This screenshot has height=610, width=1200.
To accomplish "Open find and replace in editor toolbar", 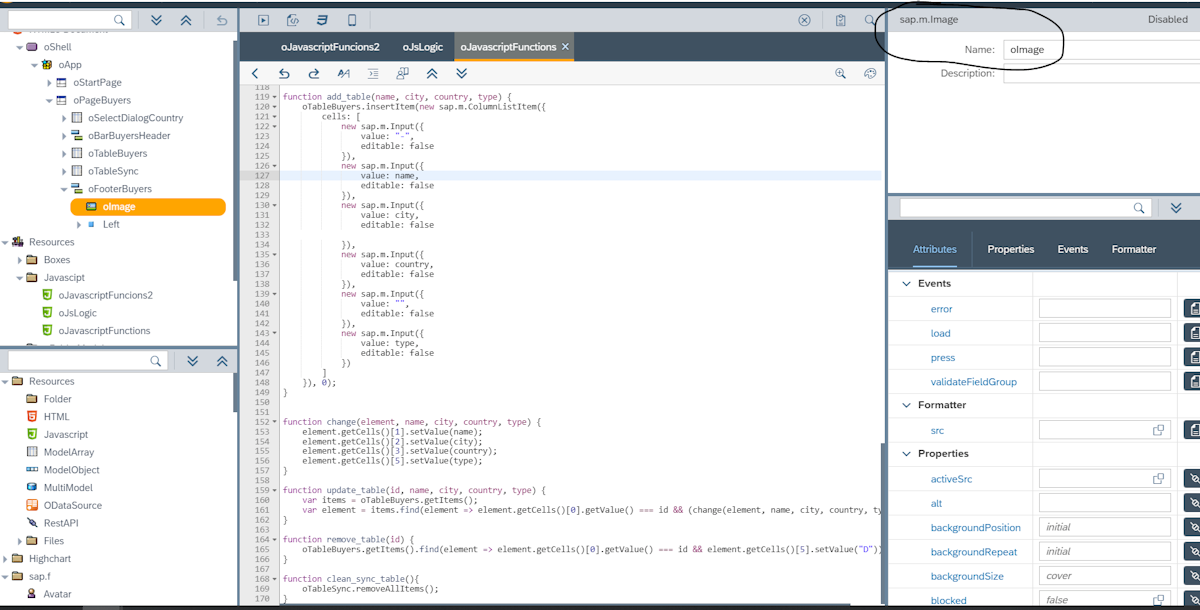I will click(343, 73).
